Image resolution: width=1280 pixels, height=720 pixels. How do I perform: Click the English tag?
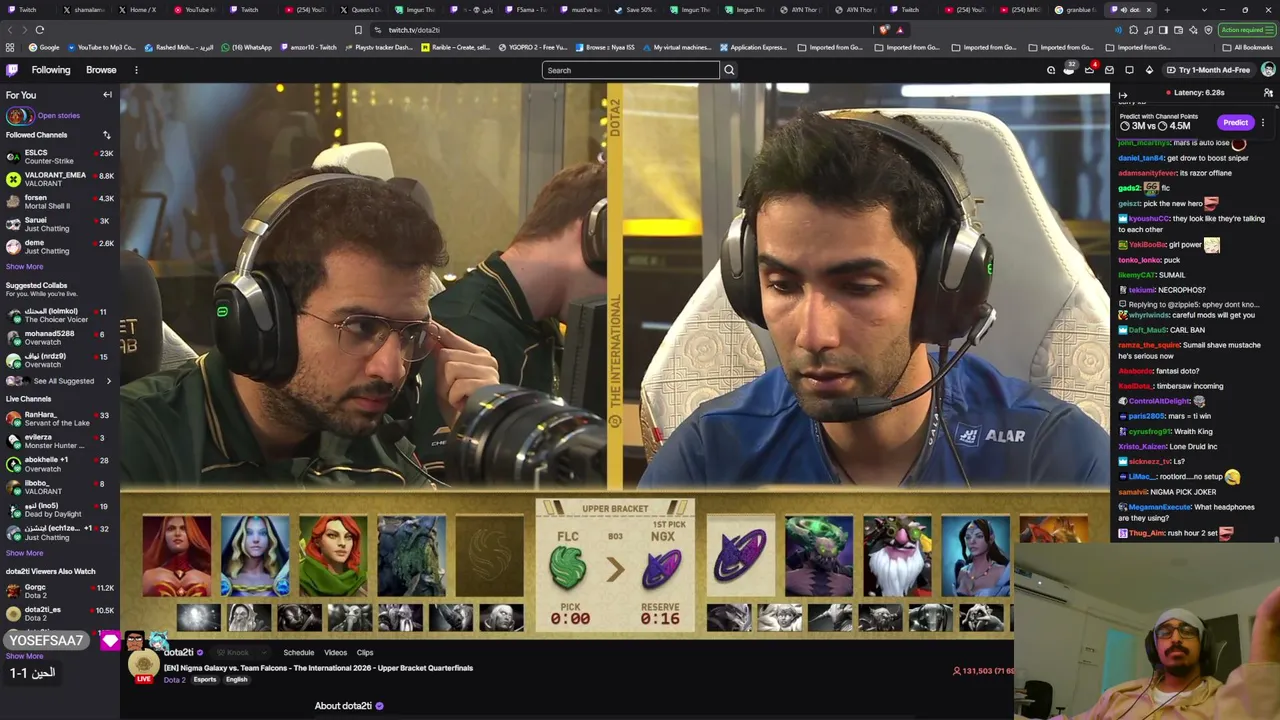(236, 680)
